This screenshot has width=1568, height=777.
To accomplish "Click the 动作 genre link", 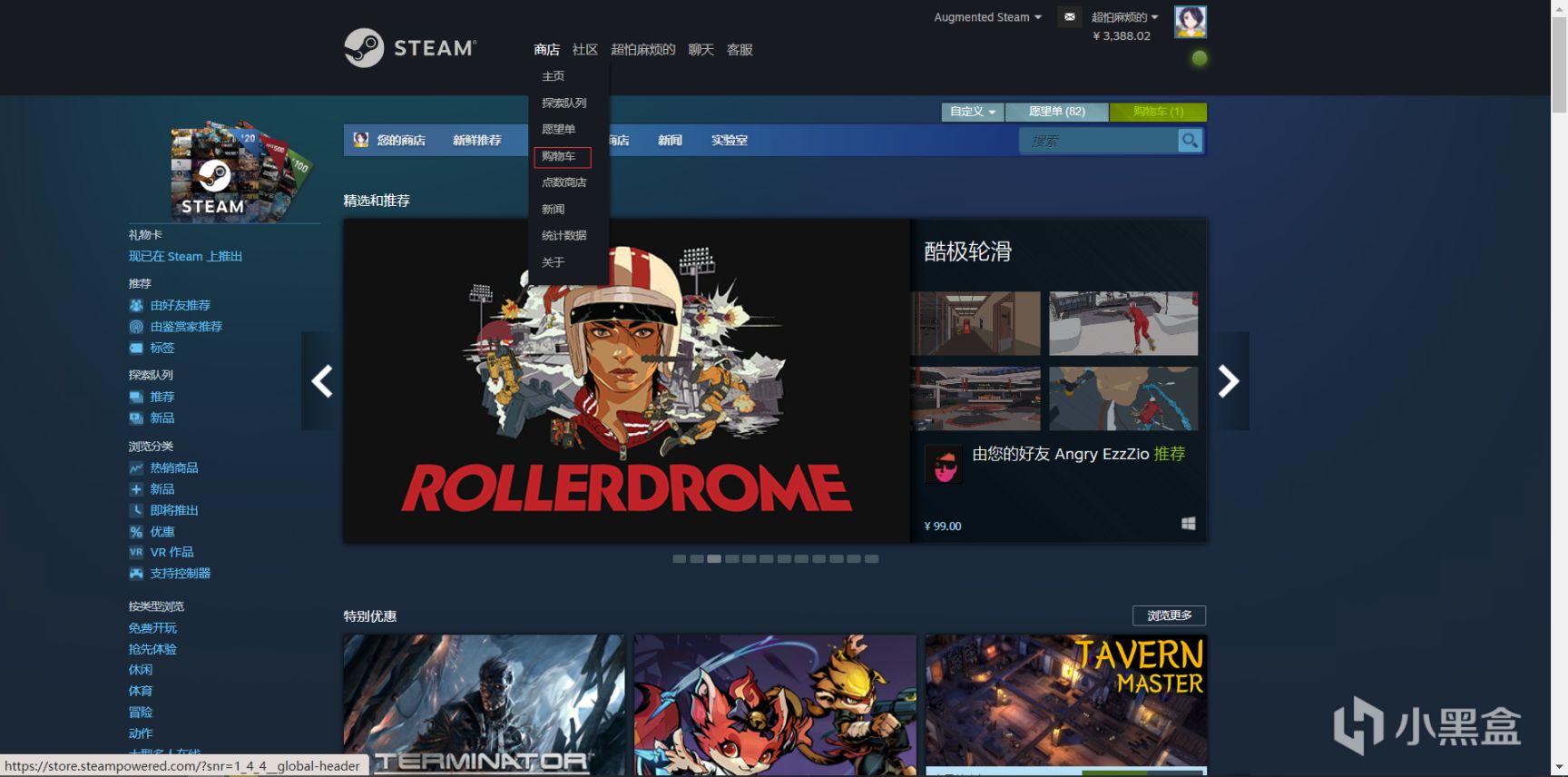I will tap(141, 733).
